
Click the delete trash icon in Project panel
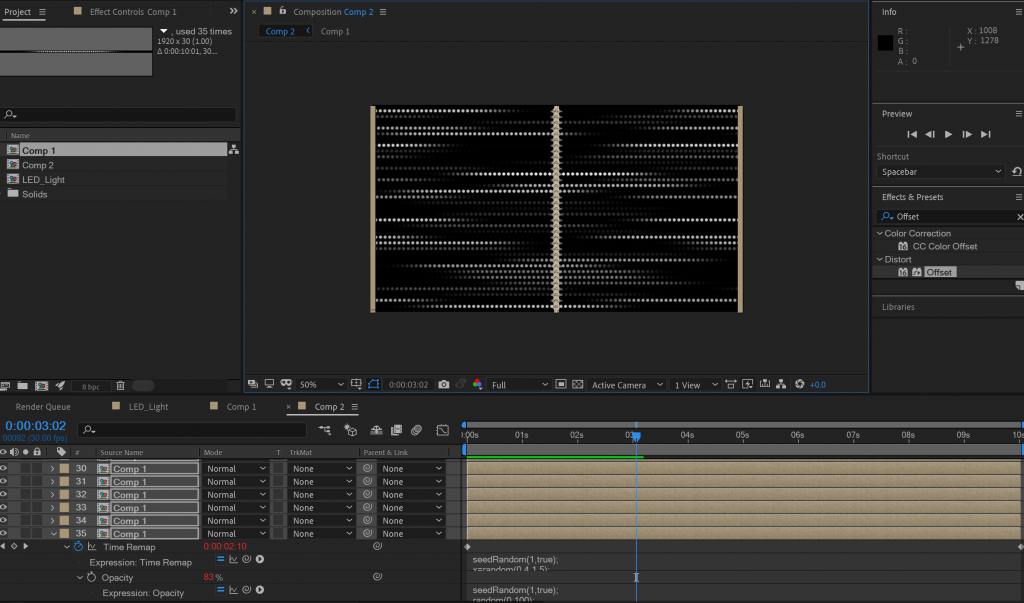(120, 385)
